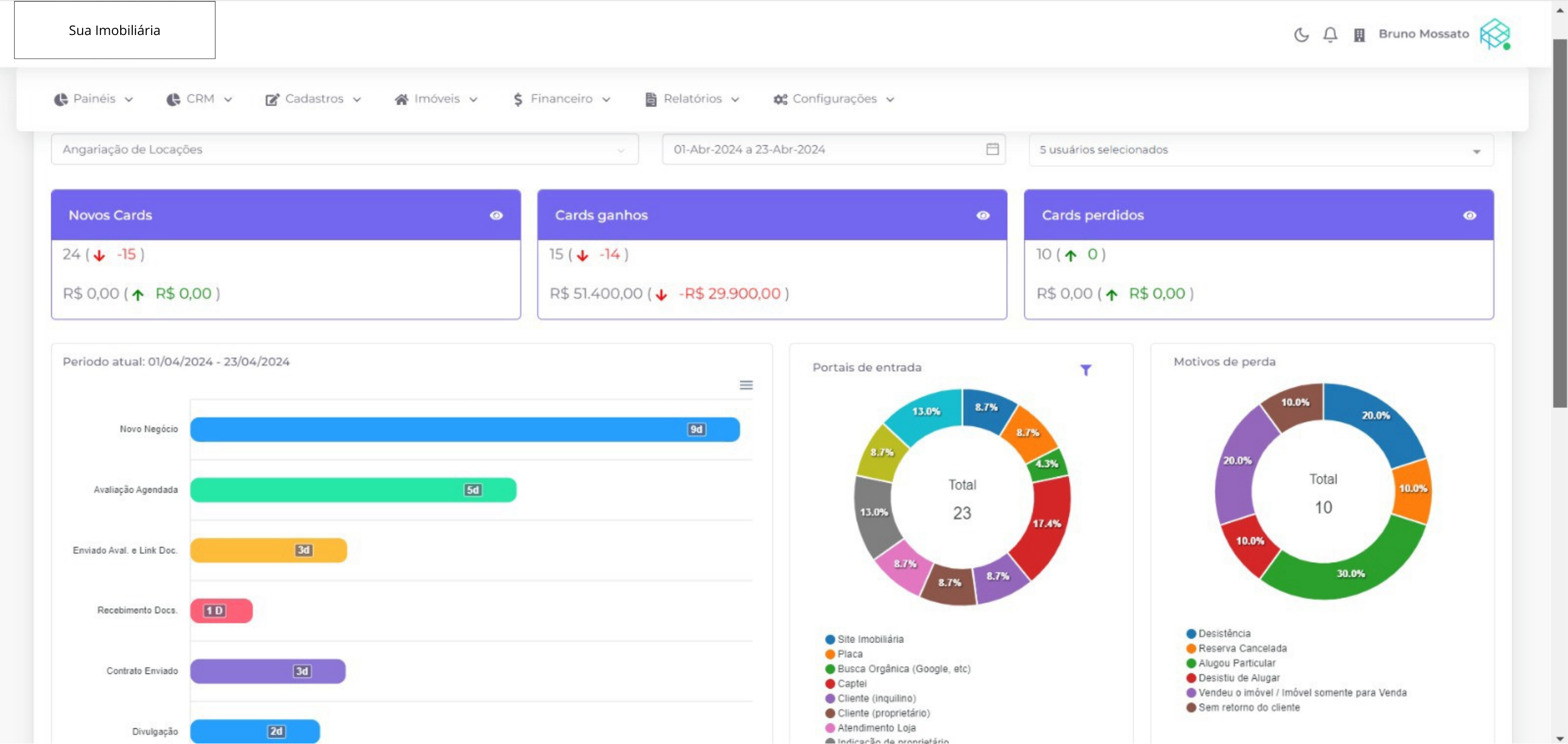Click the building company icon
This screenshot has height=744, width=1568.
1358,34
